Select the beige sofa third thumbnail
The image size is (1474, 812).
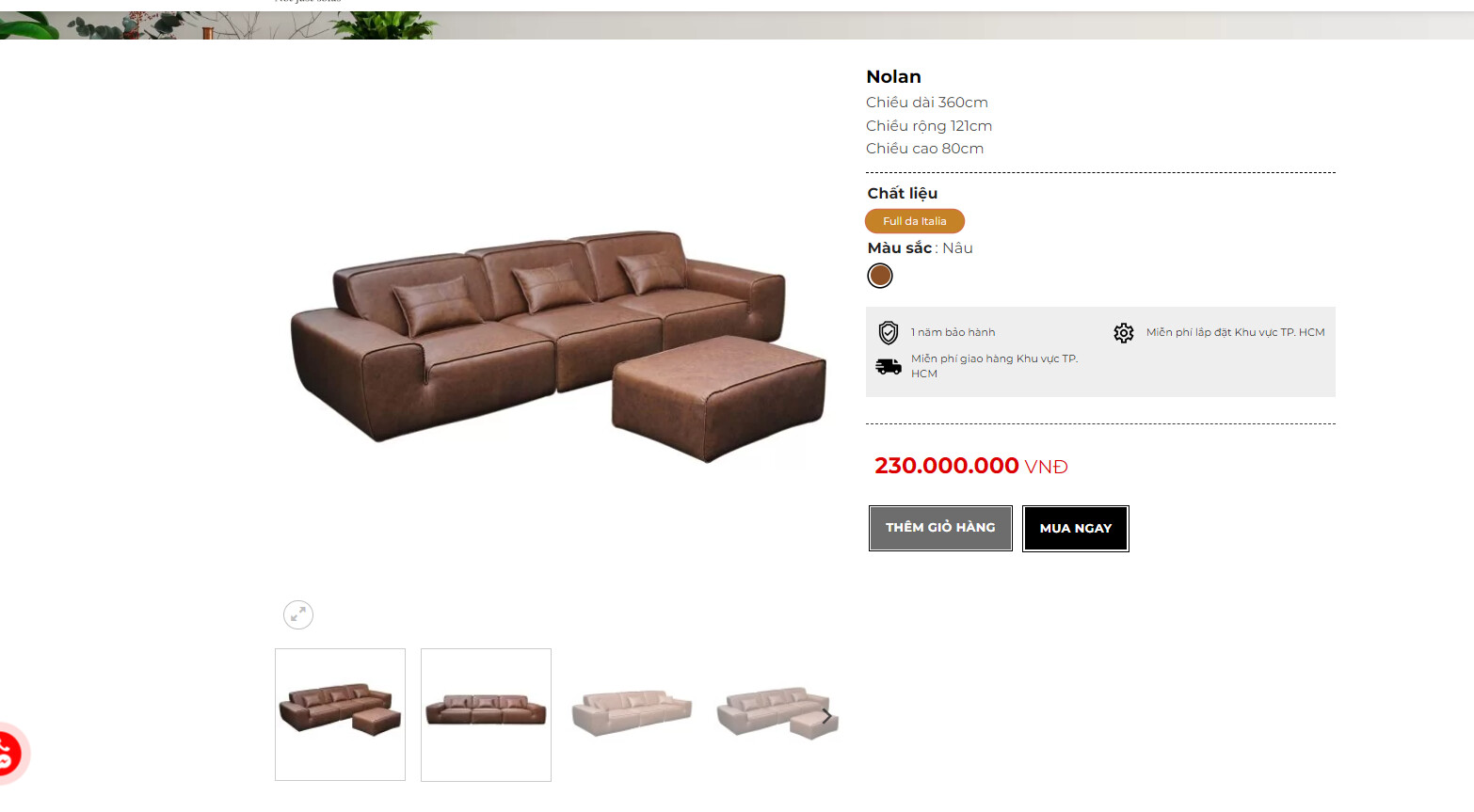632,714
